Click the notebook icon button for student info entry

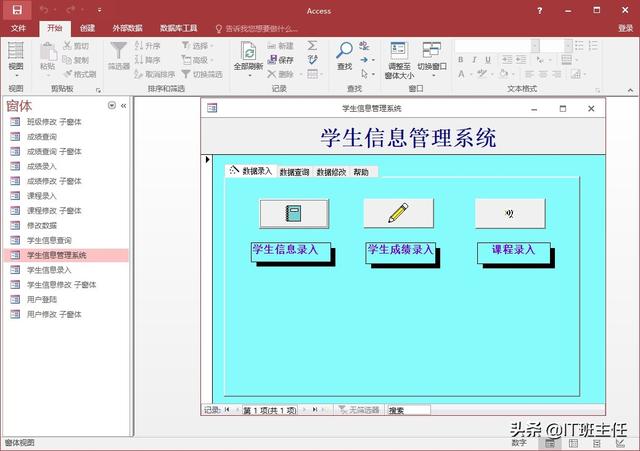[294, 213]
